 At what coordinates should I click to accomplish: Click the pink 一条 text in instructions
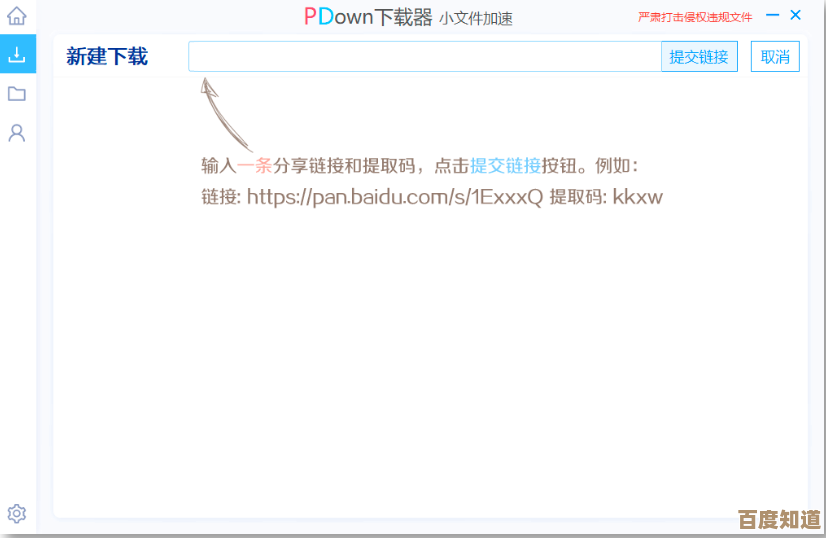tap(255, 166)
